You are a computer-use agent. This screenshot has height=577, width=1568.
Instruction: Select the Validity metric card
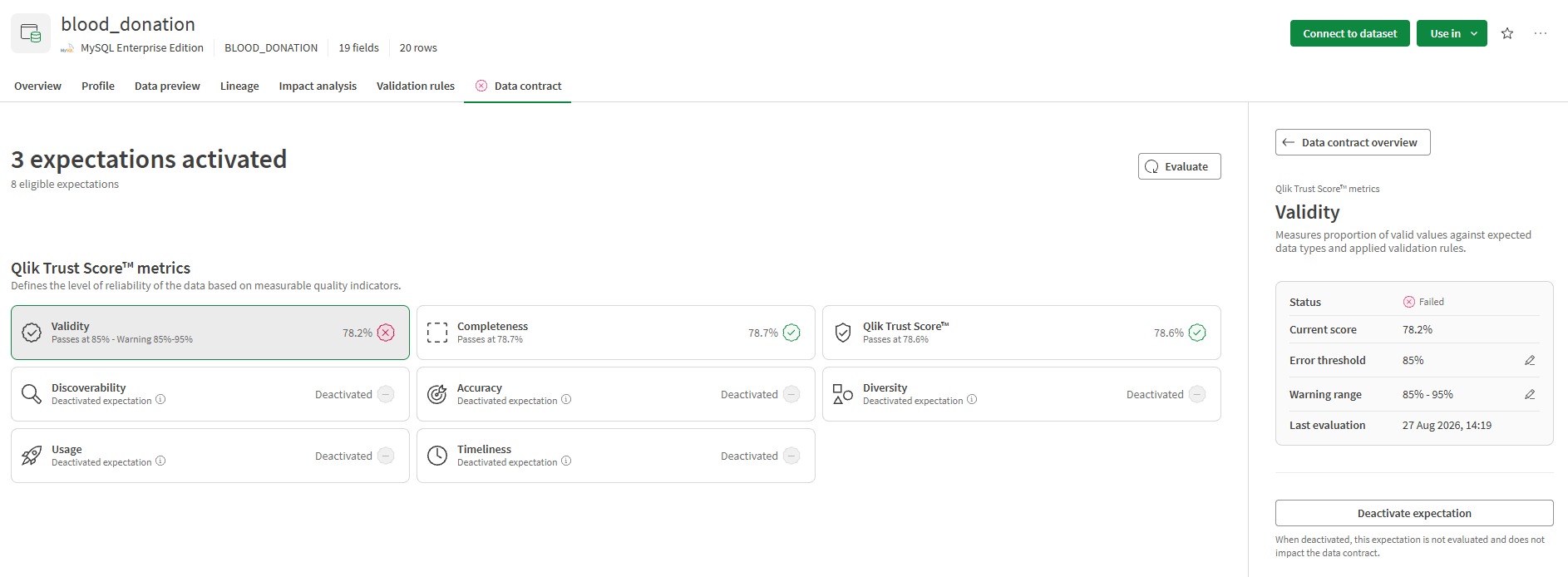tap(210, 333)
